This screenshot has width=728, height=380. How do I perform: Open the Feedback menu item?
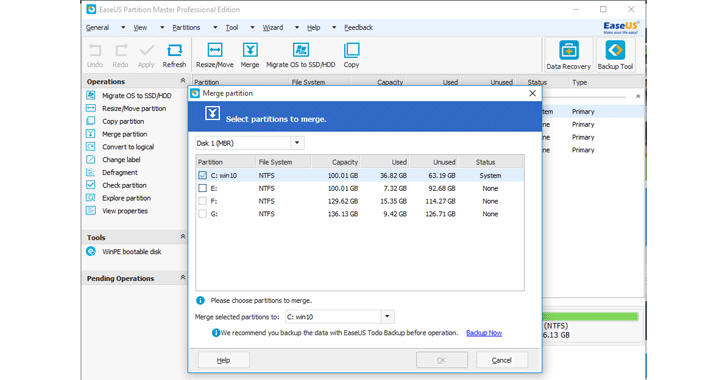click(x=358, y=27)
